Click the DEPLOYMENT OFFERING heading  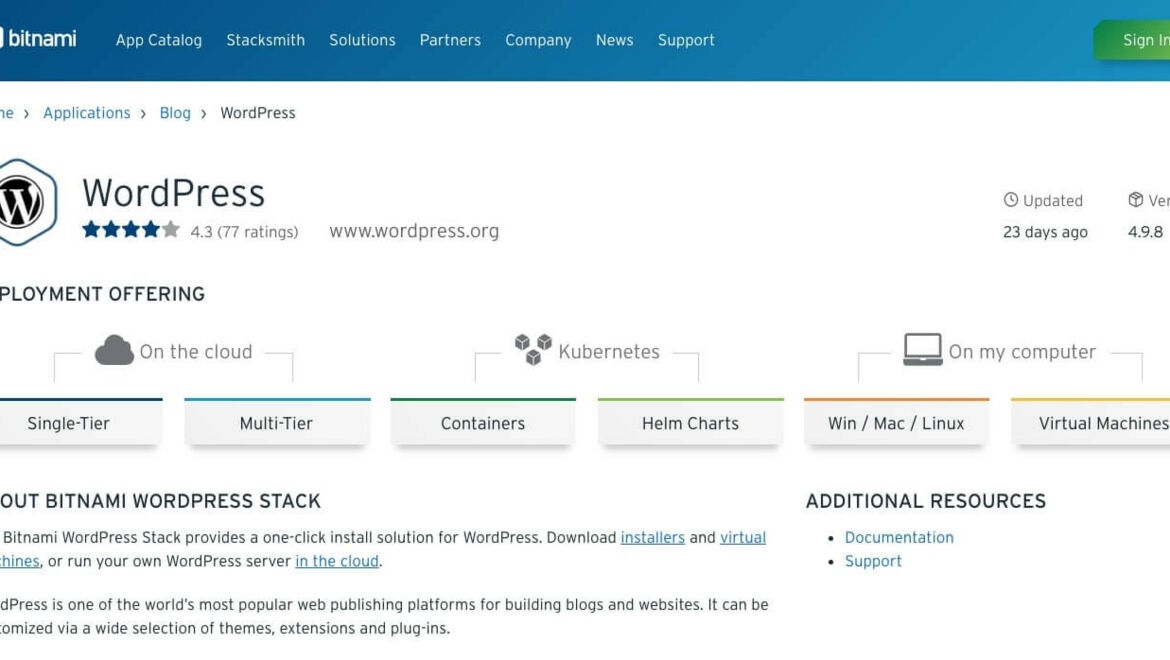(102, 295)
